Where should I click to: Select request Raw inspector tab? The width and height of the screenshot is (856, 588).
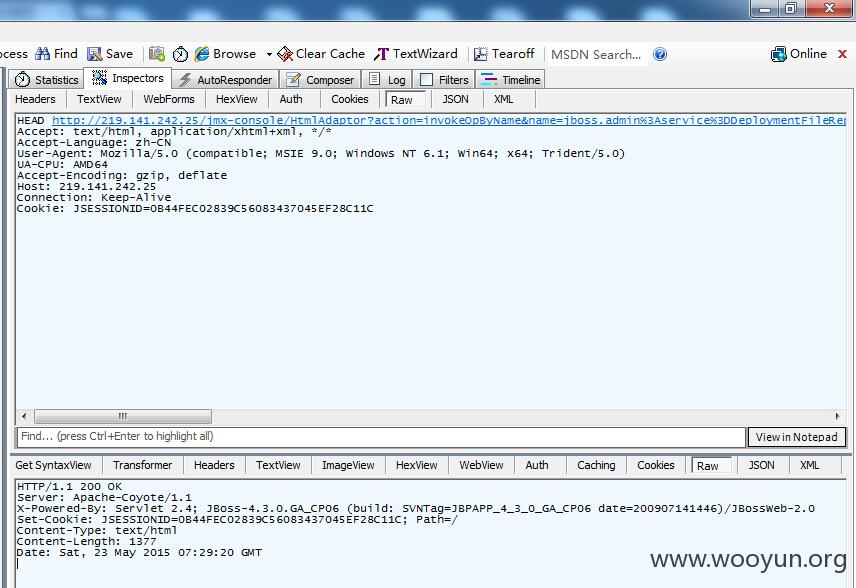click(406, 100)
